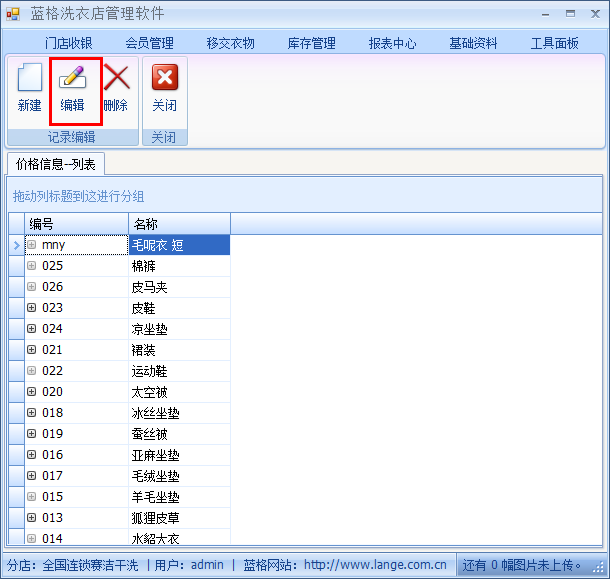
Task: Expand row 015 羊毛坐垫
Action: coord(32,497)
